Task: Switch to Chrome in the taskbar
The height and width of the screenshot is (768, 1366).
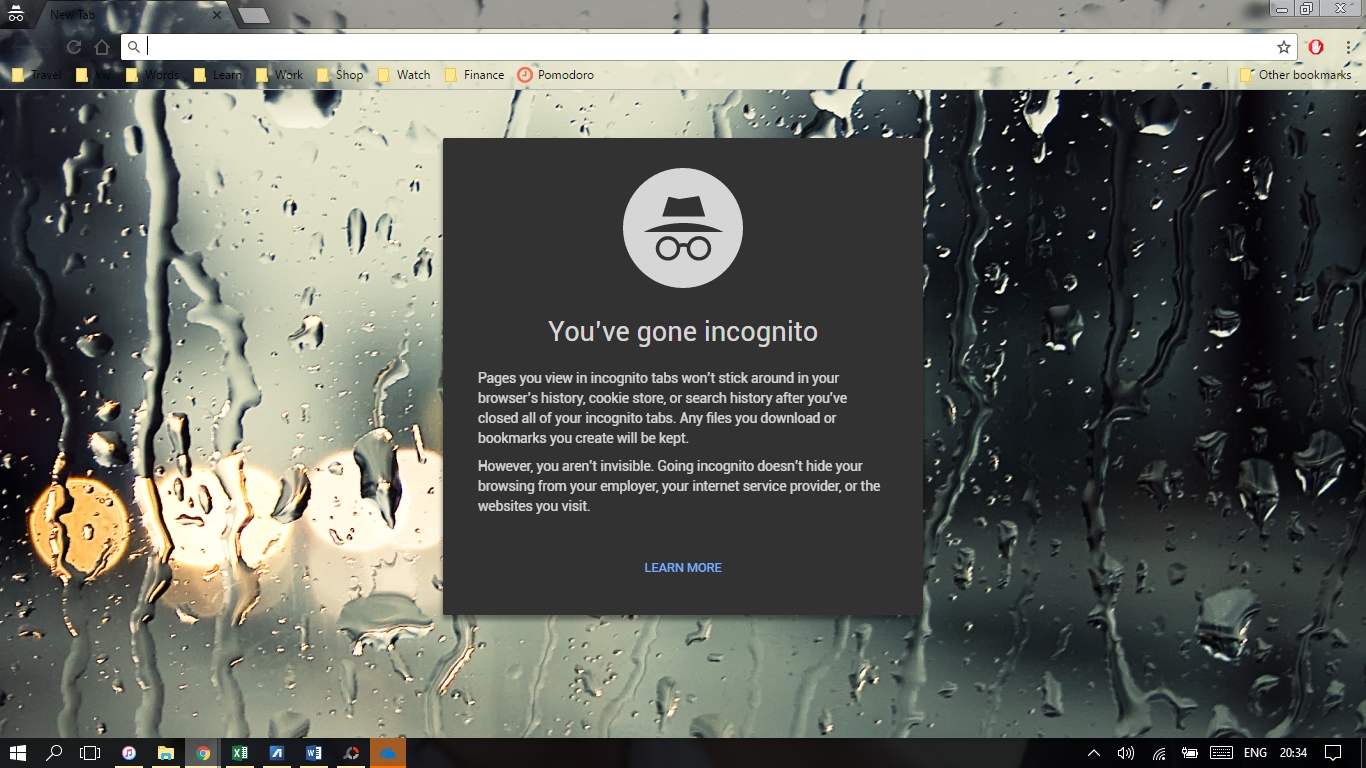Action: pyautogui.click(x=203, y=753)
